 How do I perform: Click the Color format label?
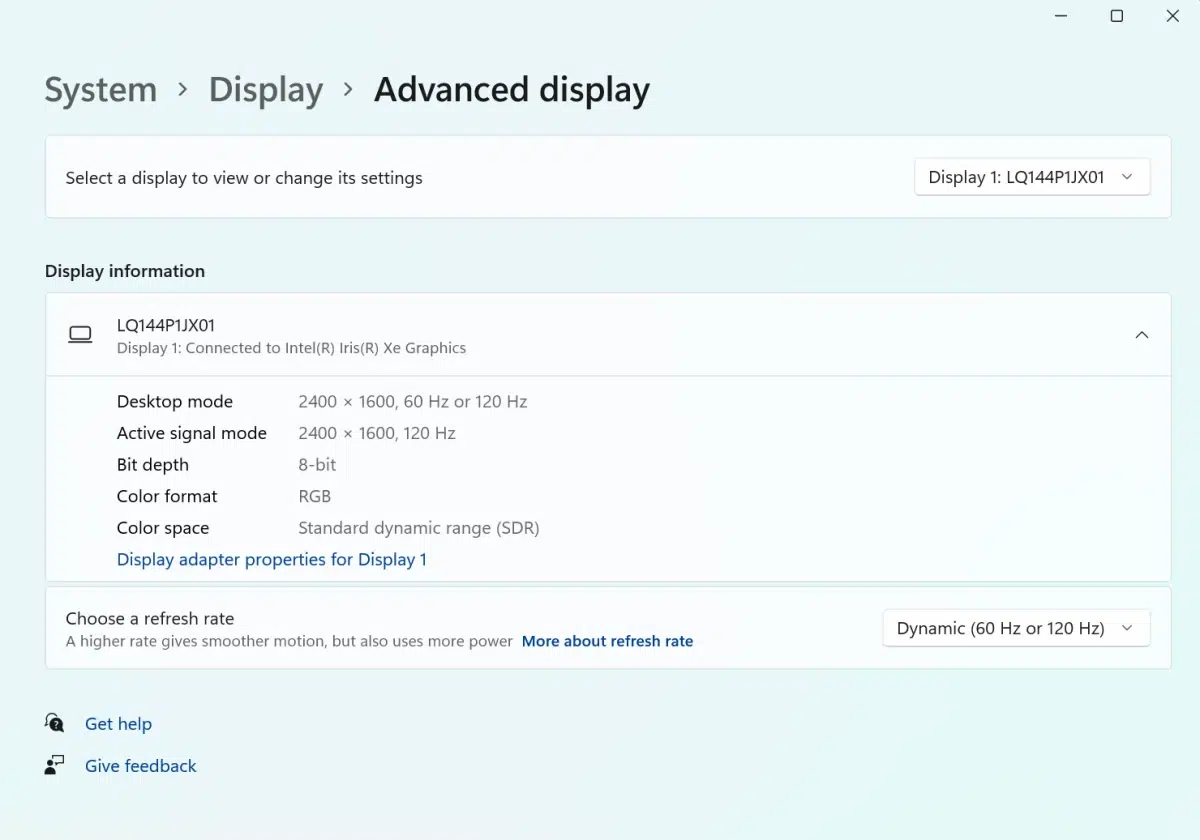(167, 496)
